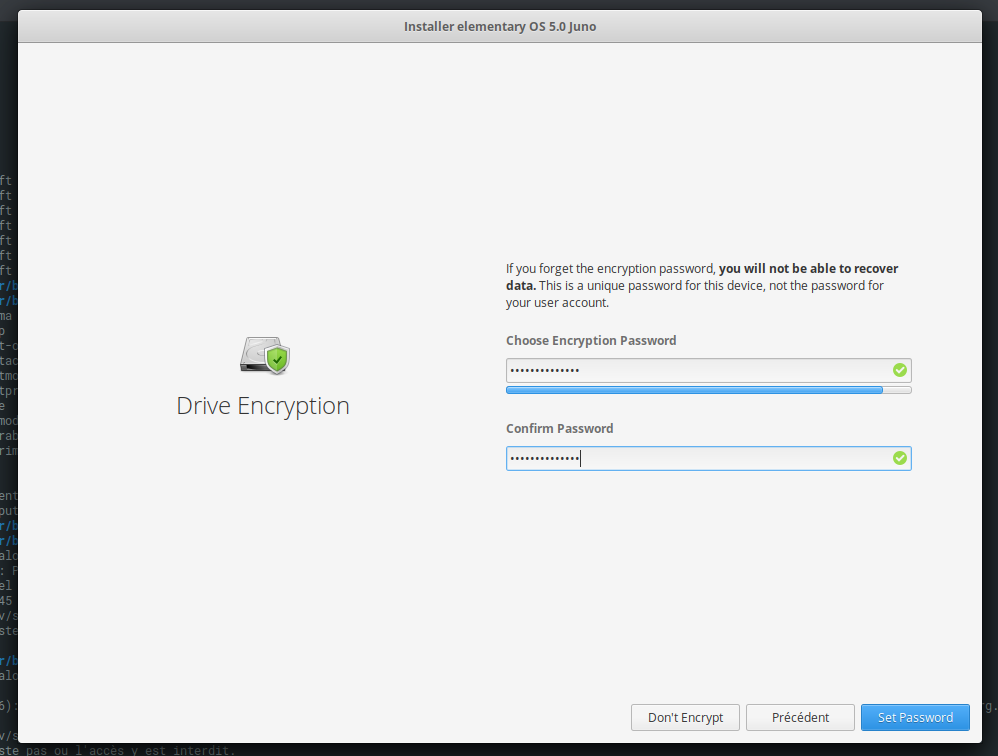The width and height of the screenshot is (998, 756).
Task: Go back with the Précédent button
Action: [x=800, y=717]
